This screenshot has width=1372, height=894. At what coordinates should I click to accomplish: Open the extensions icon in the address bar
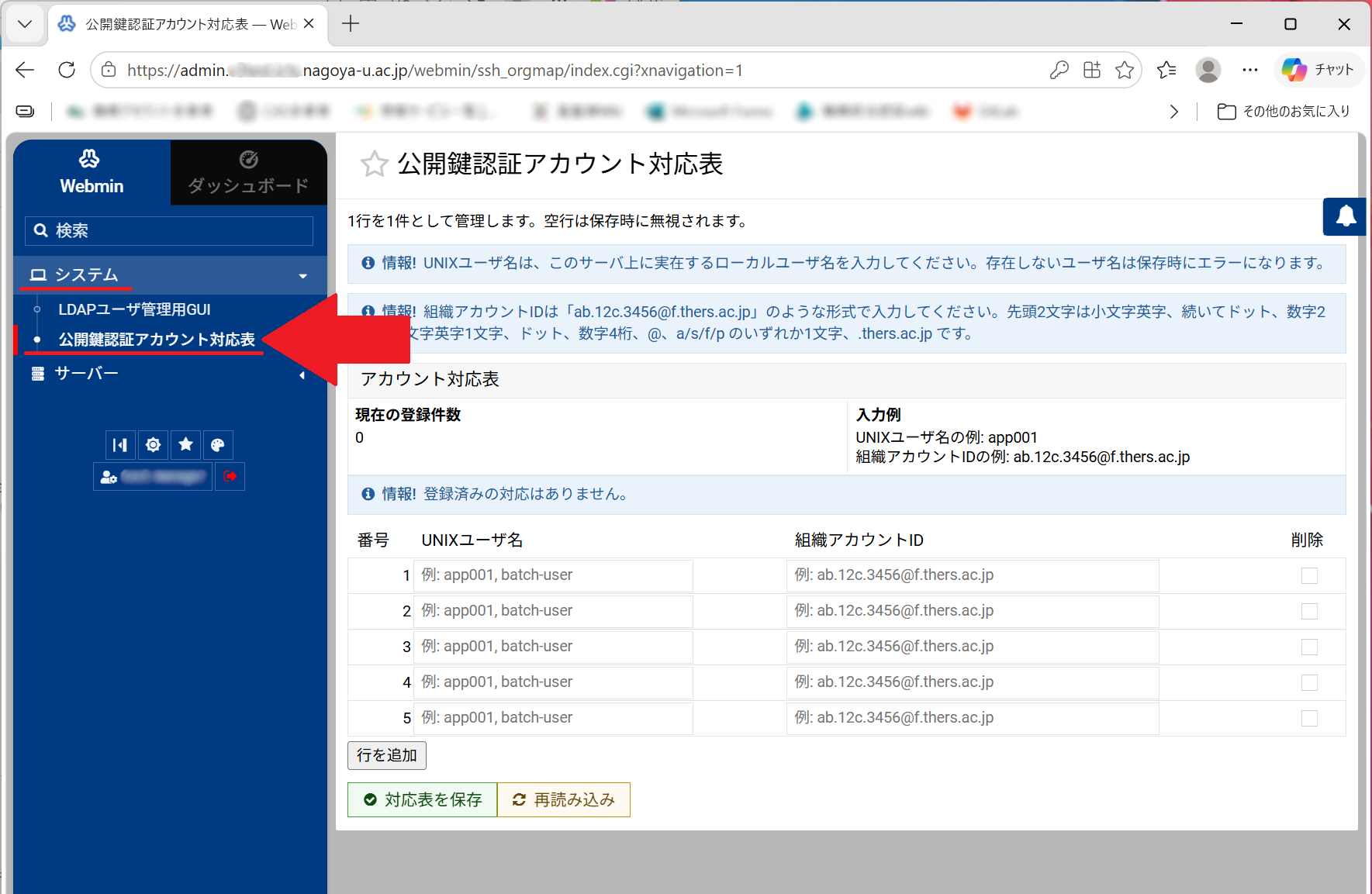[x=1092, y=71]
